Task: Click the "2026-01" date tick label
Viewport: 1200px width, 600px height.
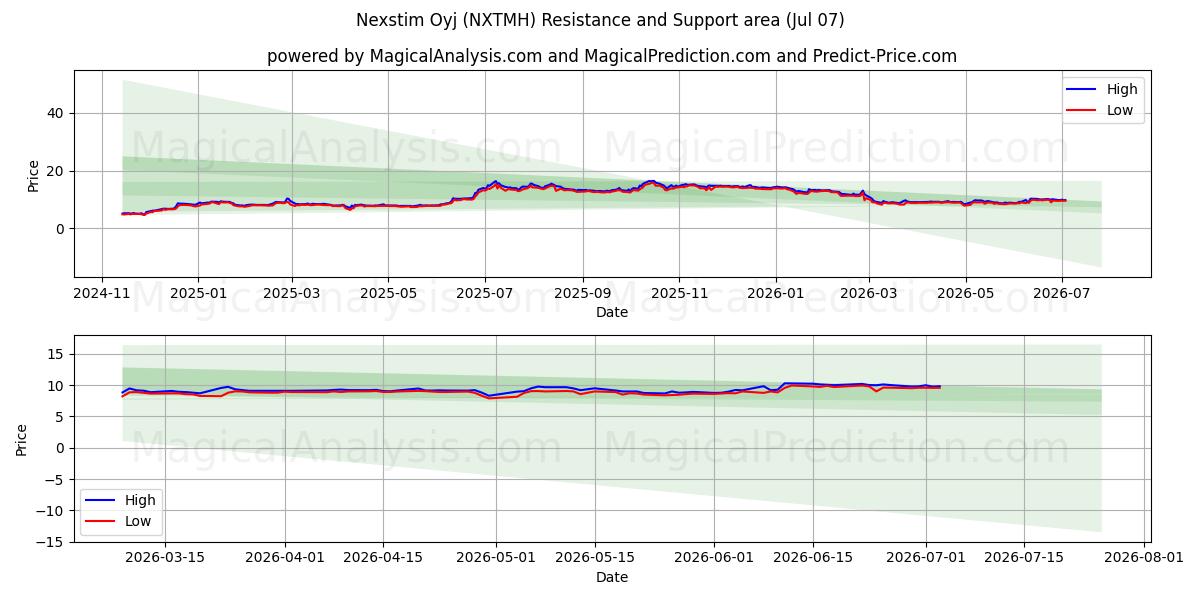Action: [x=776, y=293]
